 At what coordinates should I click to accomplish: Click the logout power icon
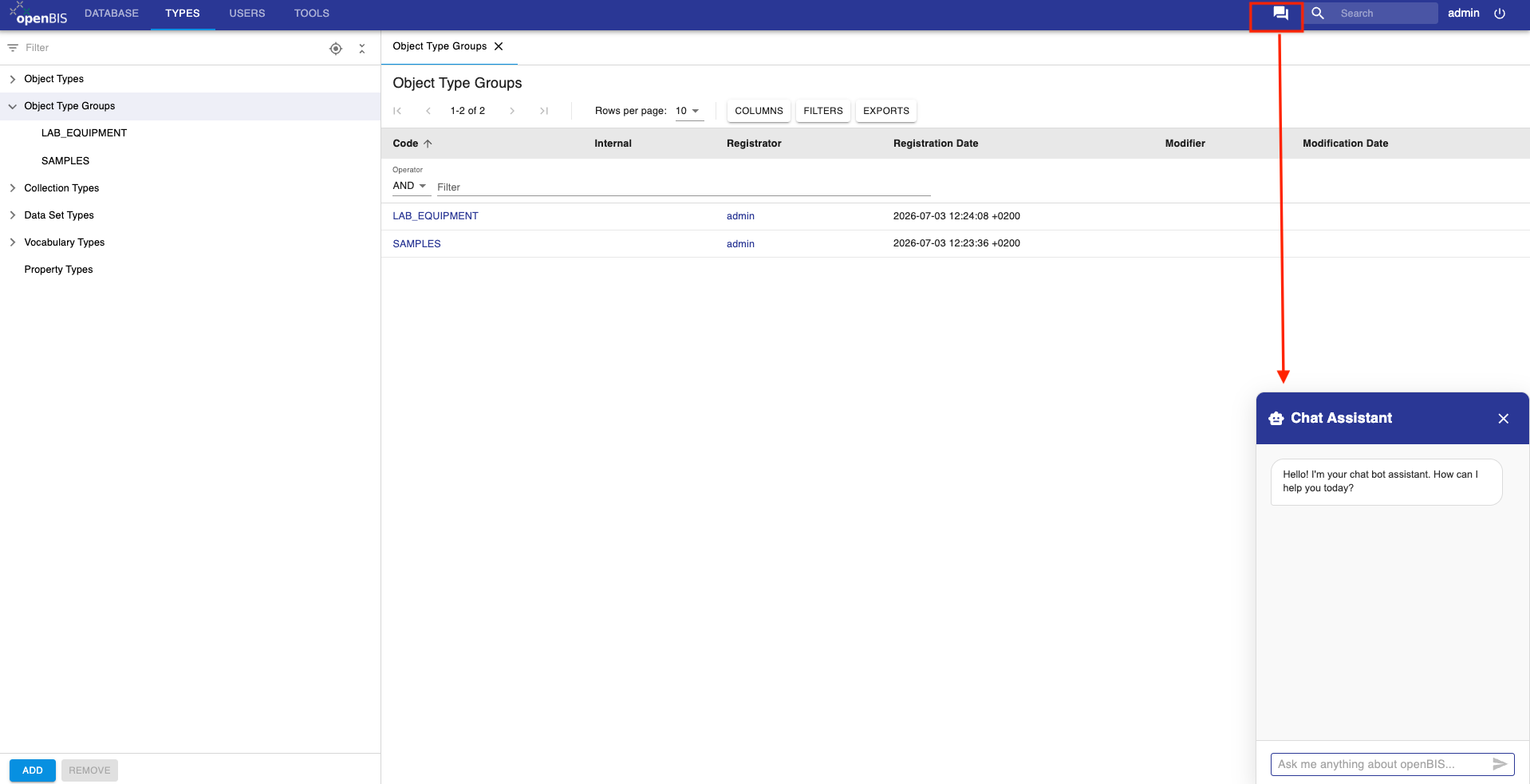click(x=1500, y=14)
